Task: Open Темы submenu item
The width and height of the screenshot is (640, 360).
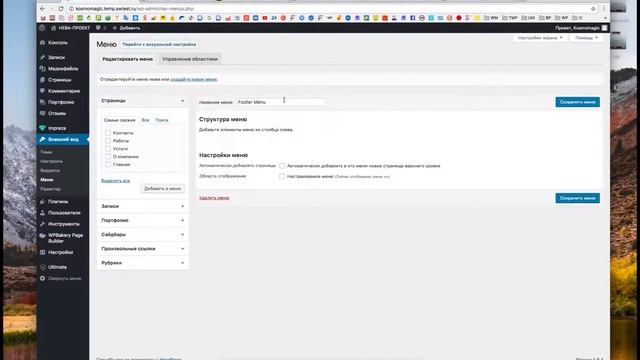Action: [46, 152]
